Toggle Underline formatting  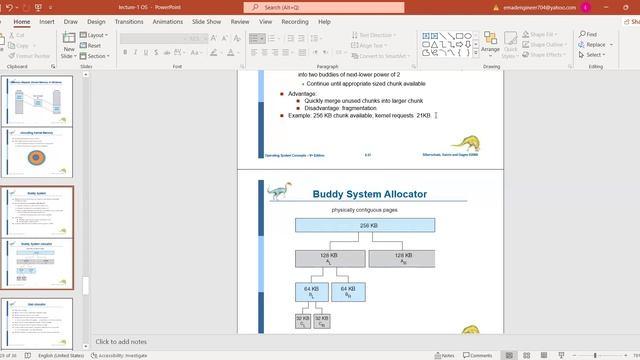(146, 52)
